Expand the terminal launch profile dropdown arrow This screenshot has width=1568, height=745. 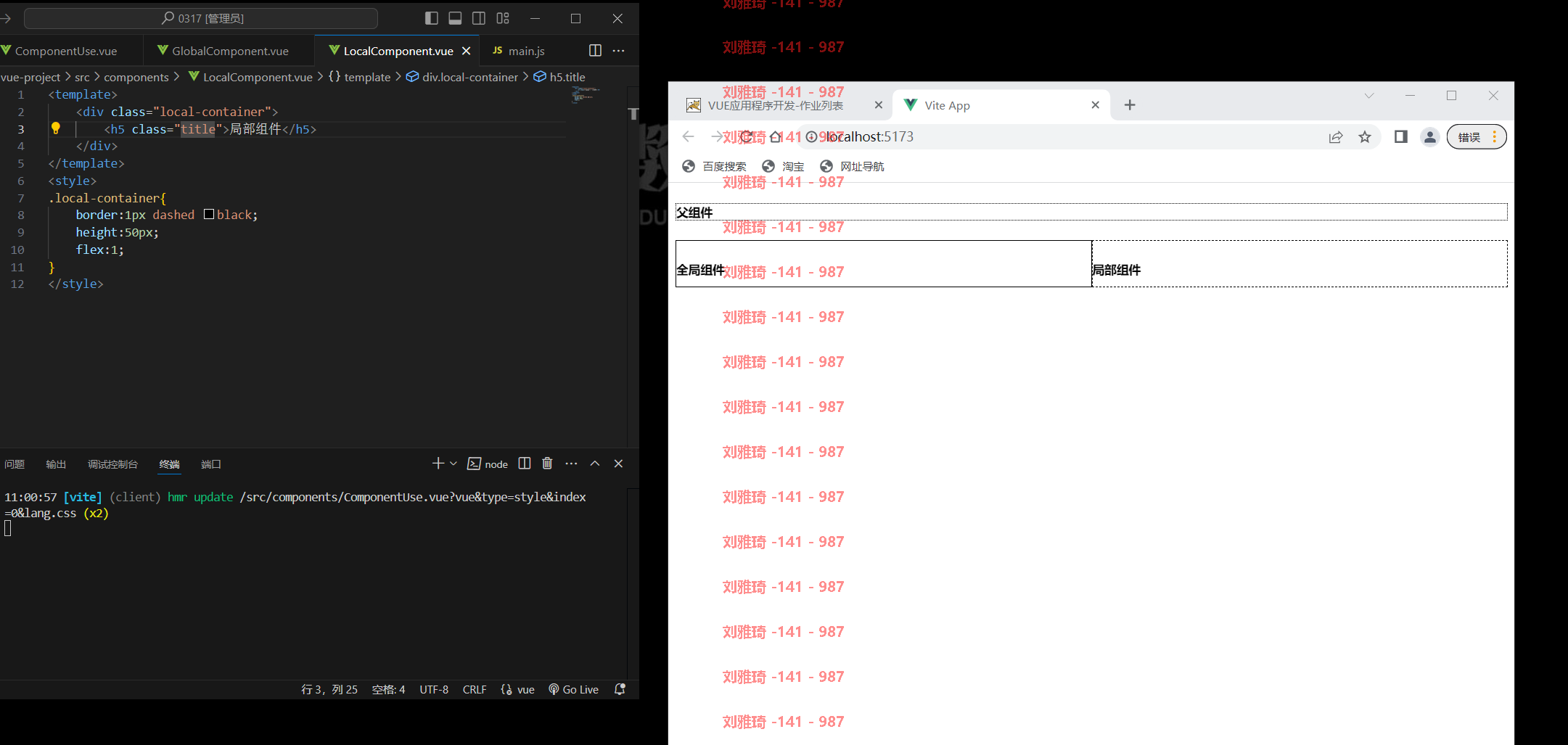coord(453,464)
